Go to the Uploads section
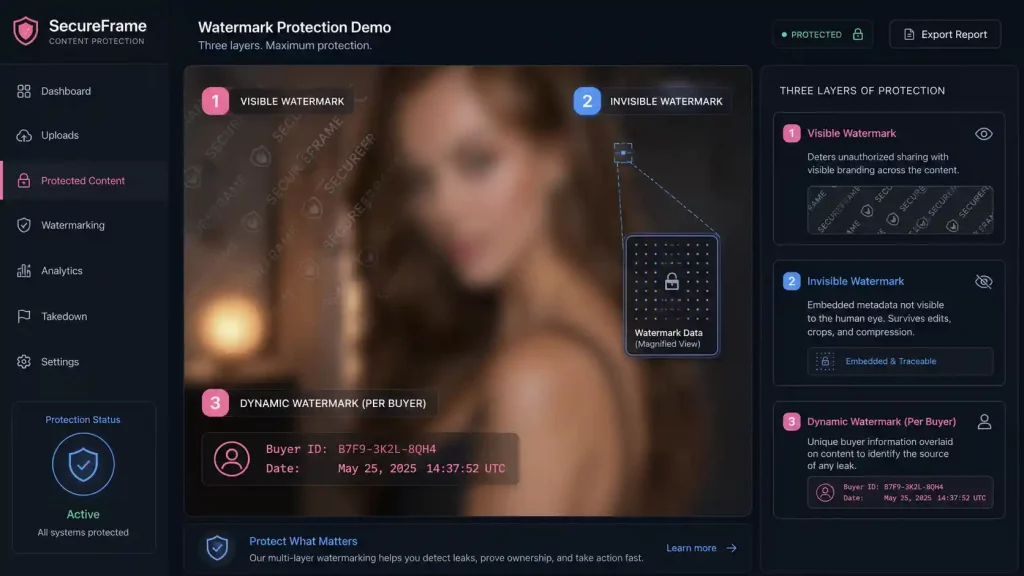 pos(84,136)
